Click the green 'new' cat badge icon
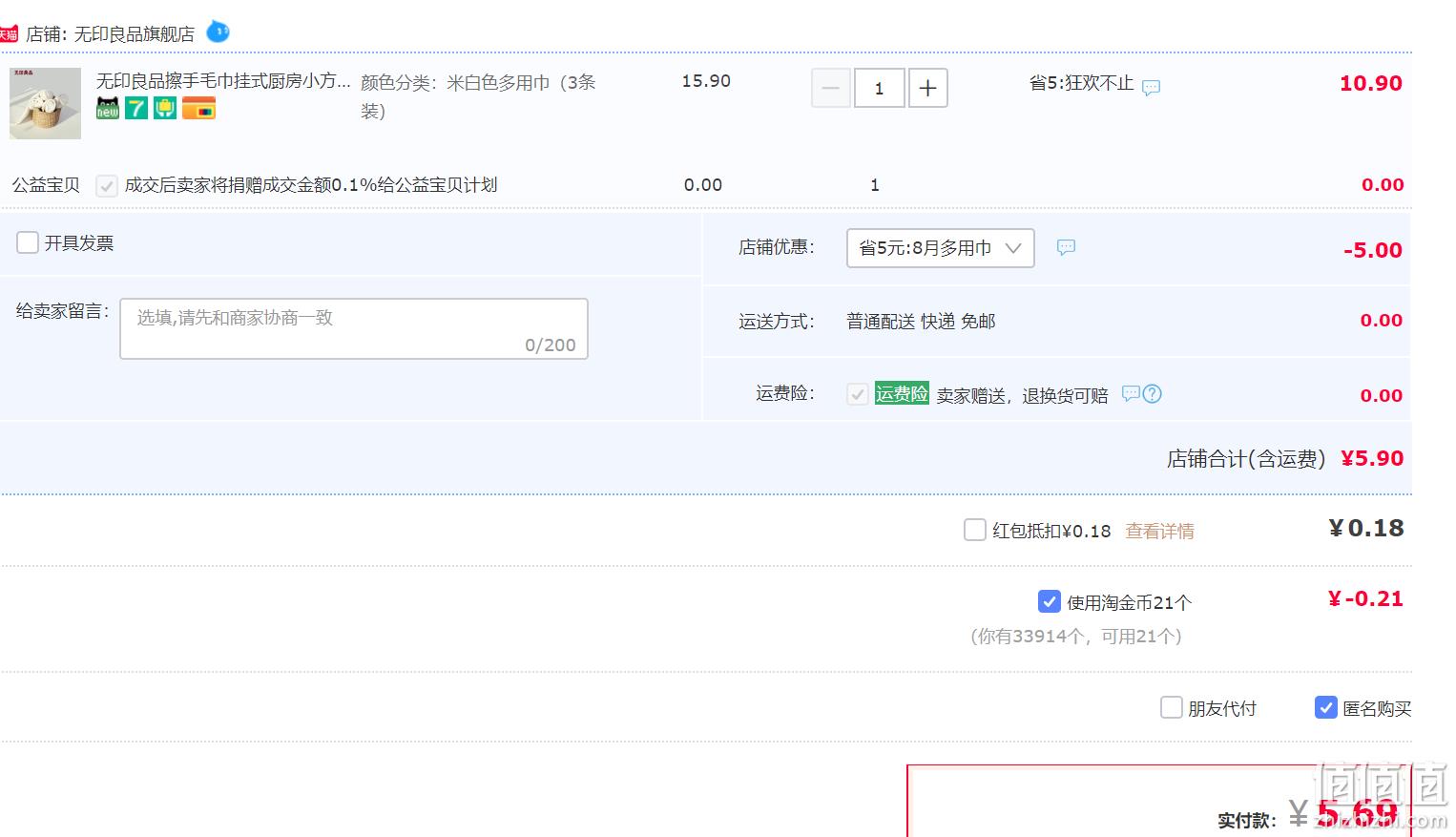 (x=108, y=109)
